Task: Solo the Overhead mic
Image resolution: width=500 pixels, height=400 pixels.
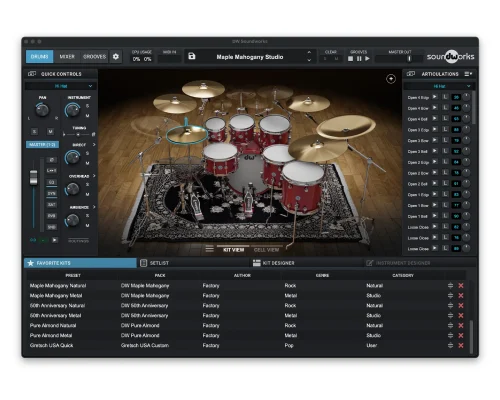Action: click(x=87, y=184)
